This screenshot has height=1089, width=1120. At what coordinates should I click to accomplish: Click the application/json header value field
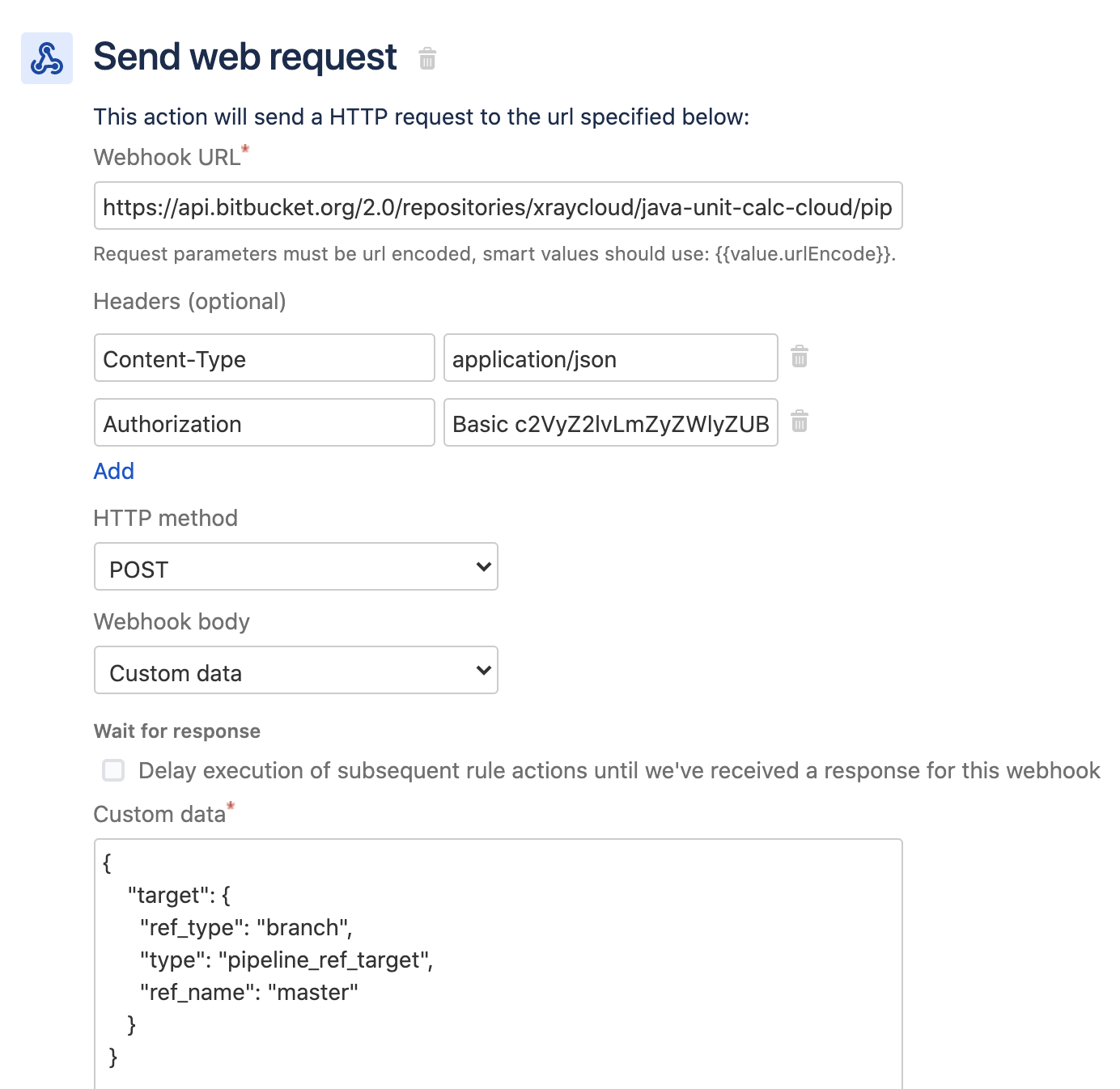(x=611, y=358)
